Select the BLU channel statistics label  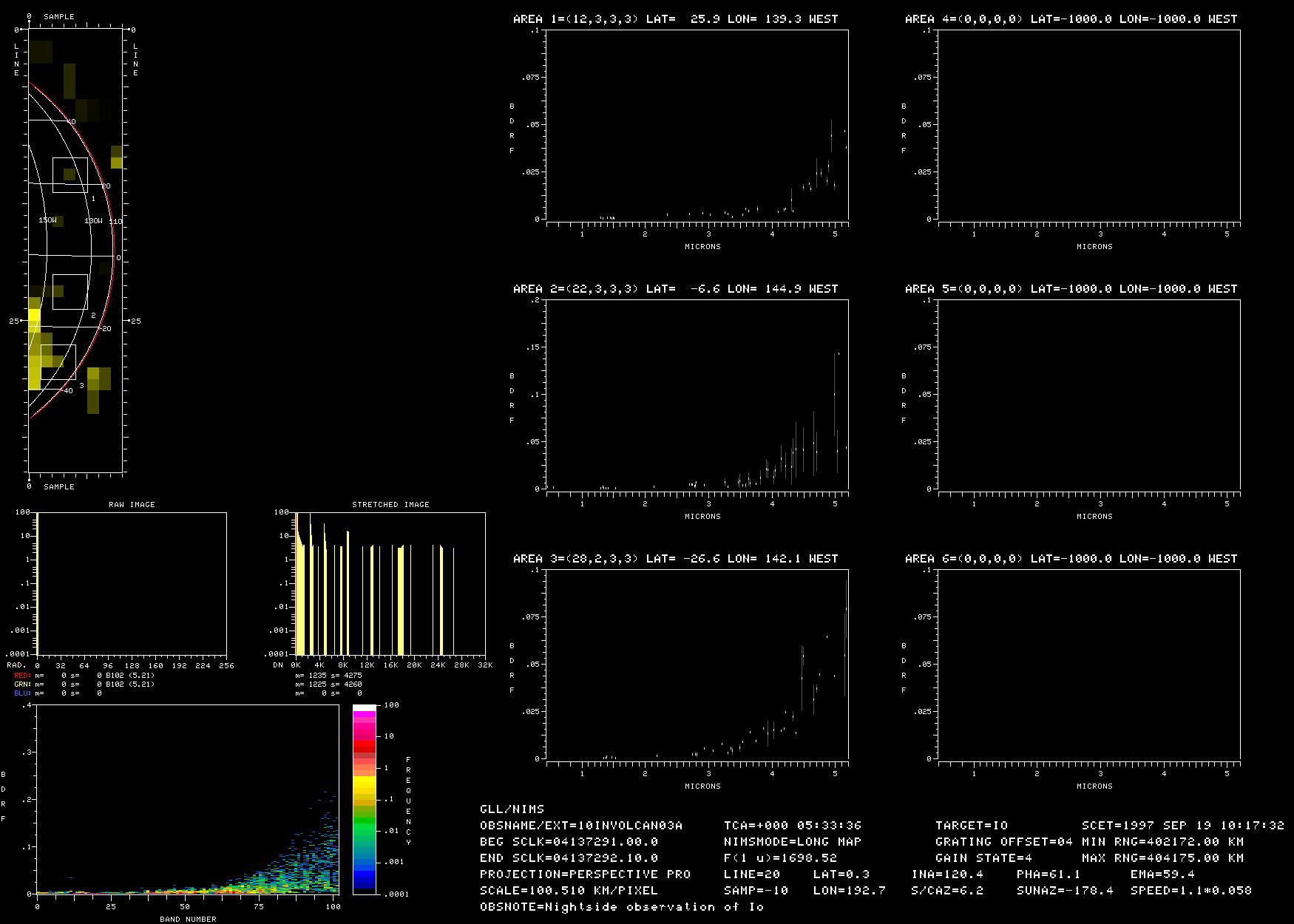[23, 693]
